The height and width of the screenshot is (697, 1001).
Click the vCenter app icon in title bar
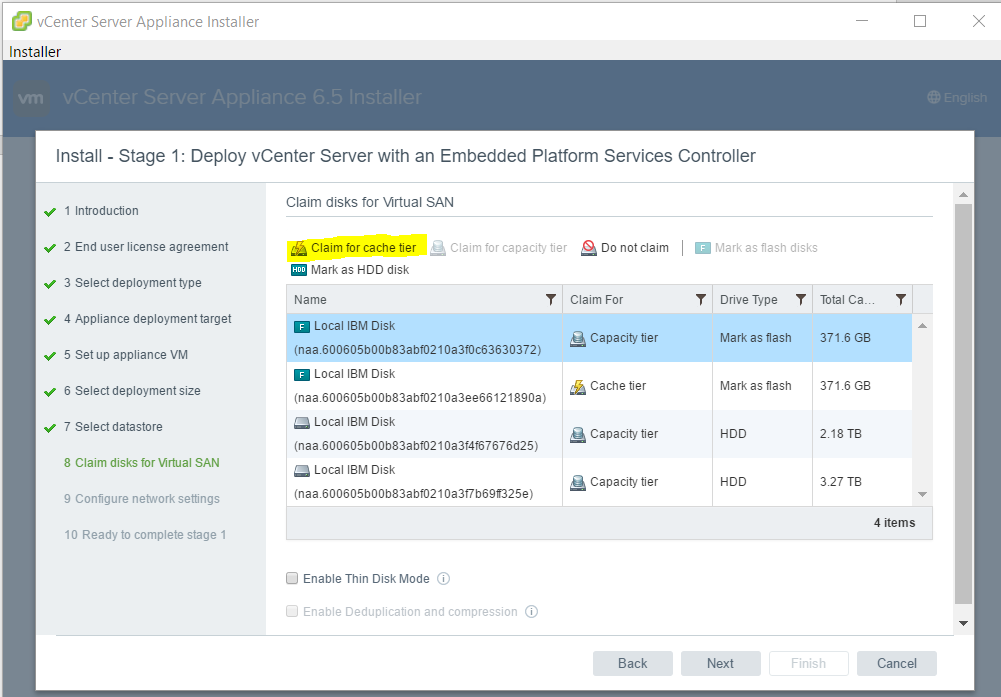[22, 21]
